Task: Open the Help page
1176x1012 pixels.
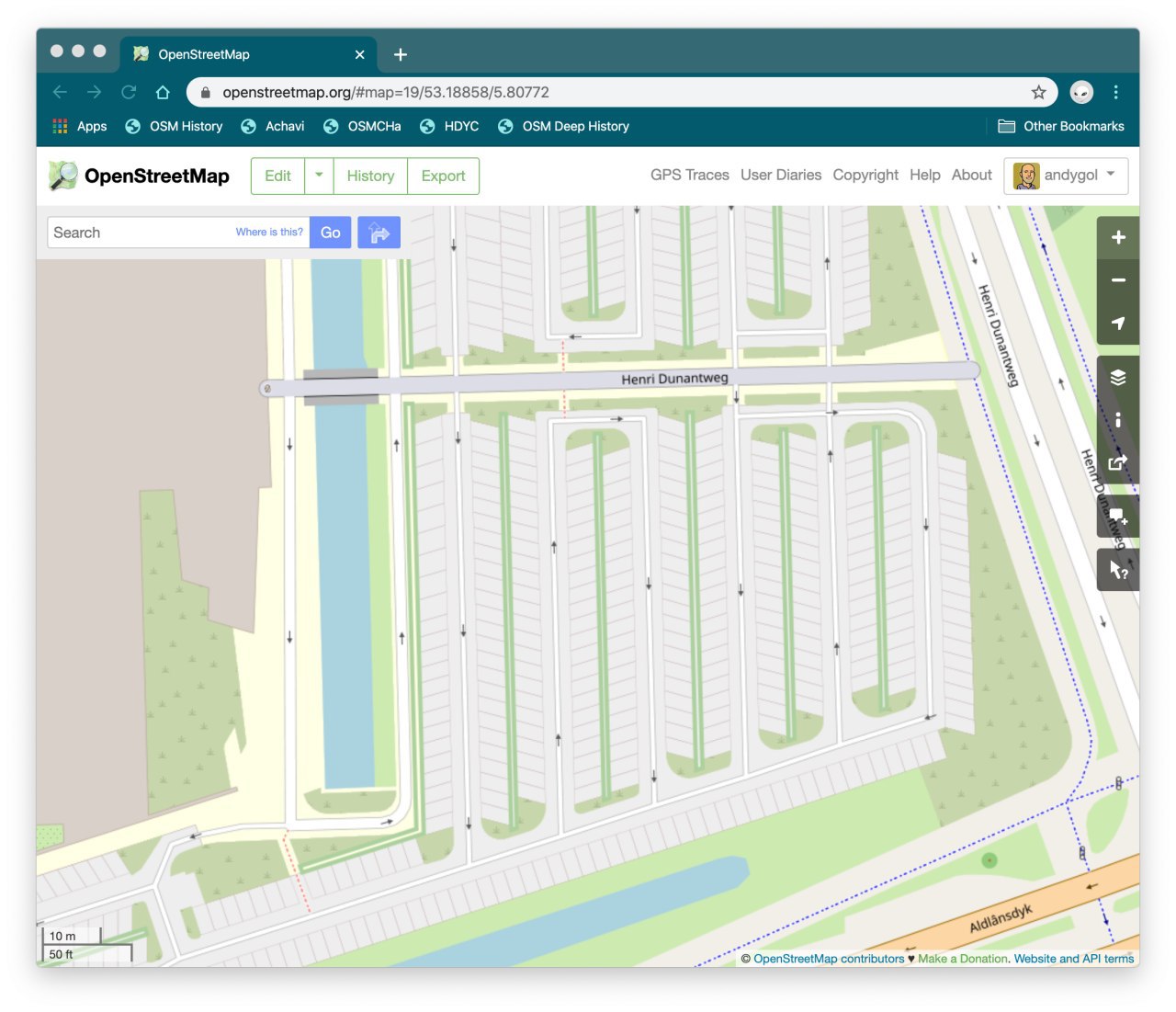Action: point(925,175)
